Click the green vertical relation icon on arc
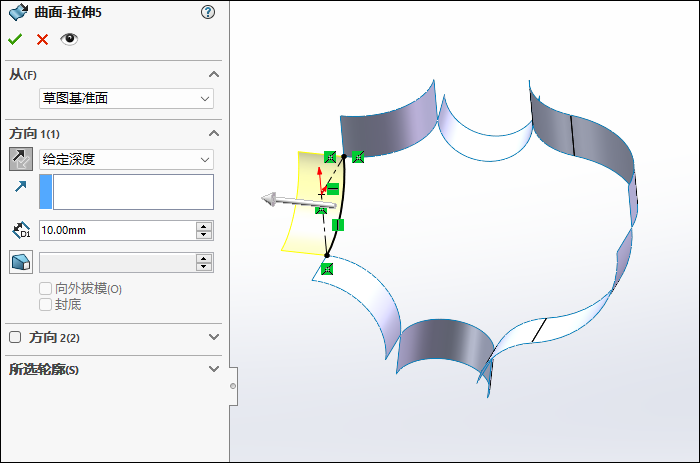This screenshot has width=700, height=463. click(338, 225)
